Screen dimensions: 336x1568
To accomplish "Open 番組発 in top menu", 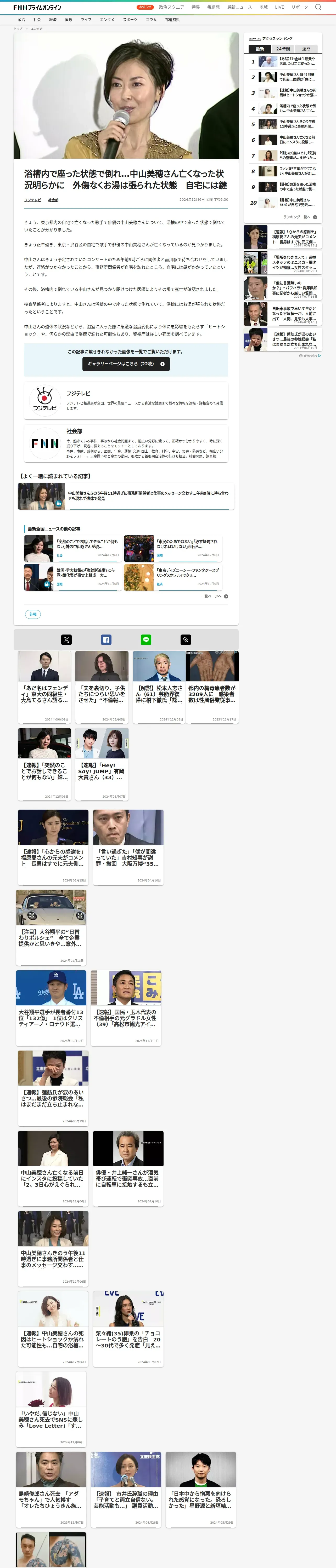I will [x=214, y=7].
